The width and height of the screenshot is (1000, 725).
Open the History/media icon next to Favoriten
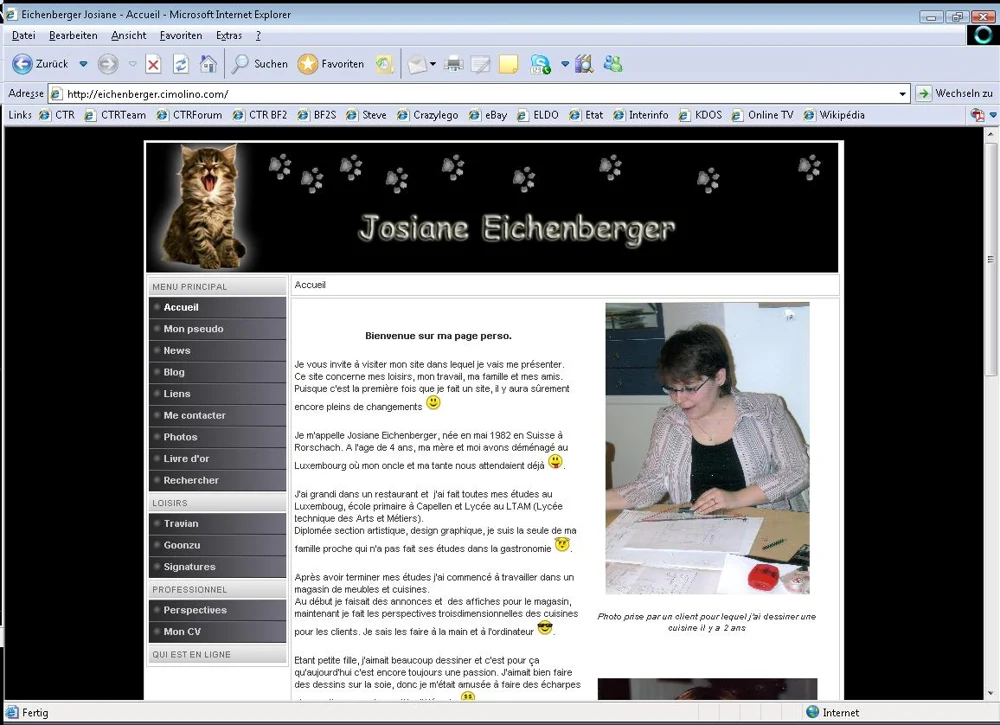(x=384, y=64)
